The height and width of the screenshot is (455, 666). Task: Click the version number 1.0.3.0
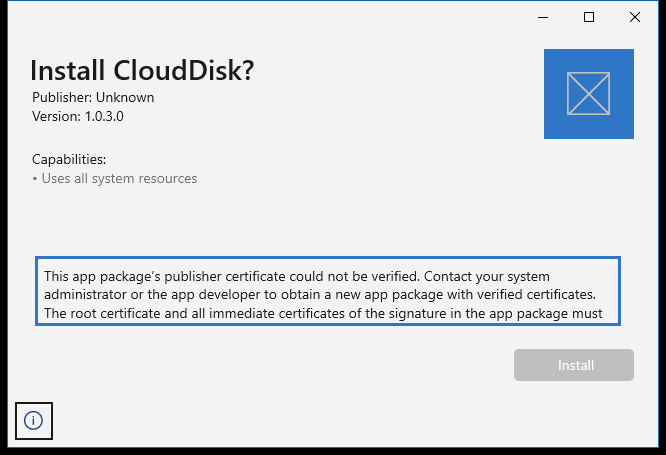[x=104, y=116]
